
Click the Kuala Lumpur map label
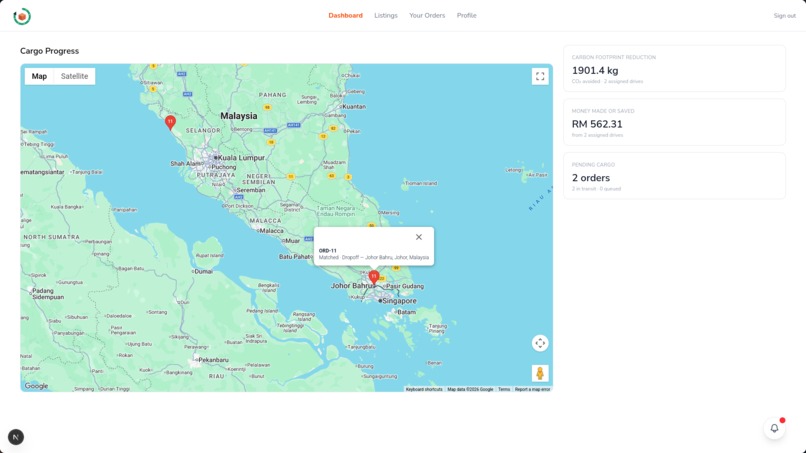click(241, 158)
